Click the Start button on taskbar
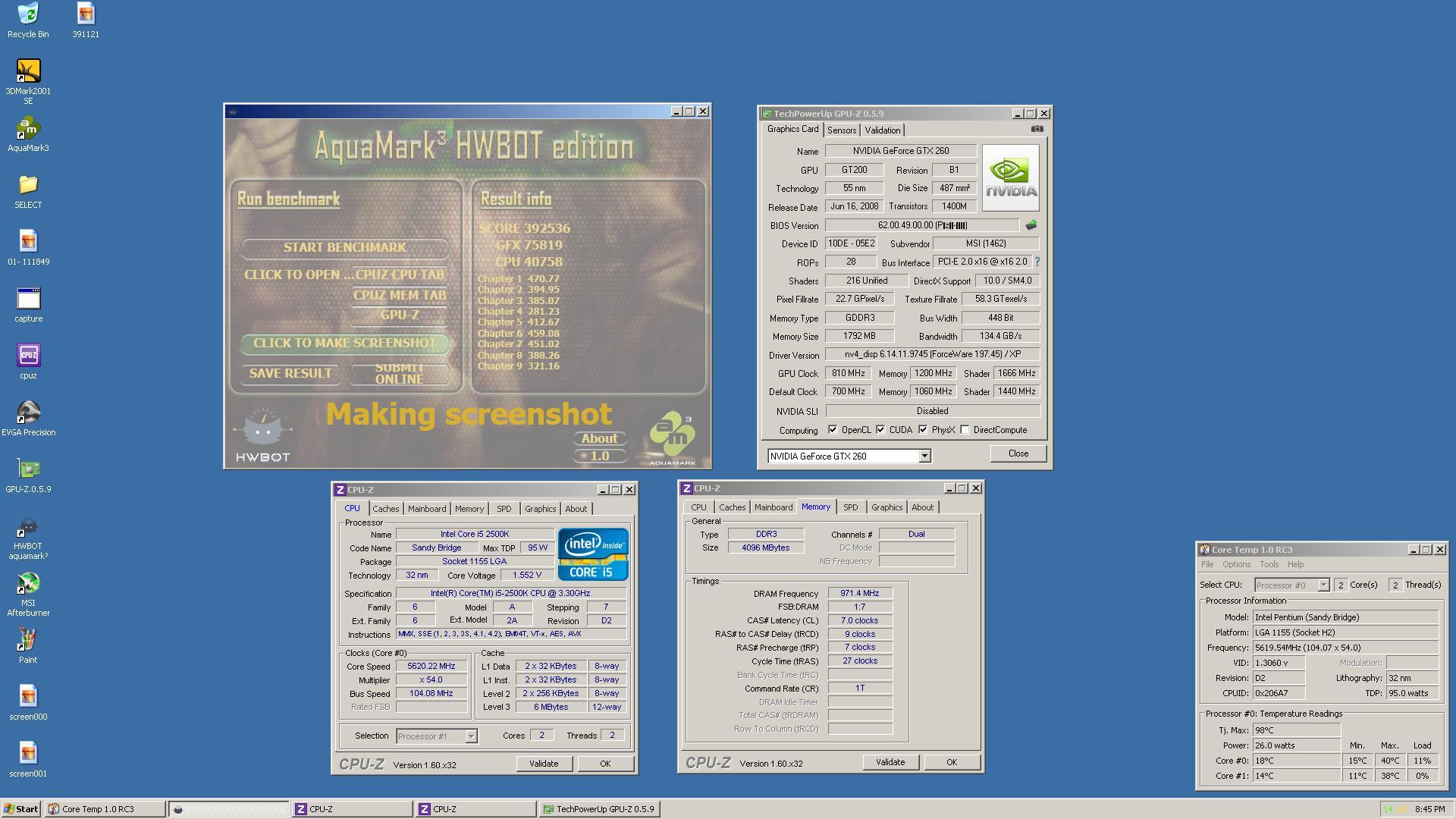 [21, 809]
